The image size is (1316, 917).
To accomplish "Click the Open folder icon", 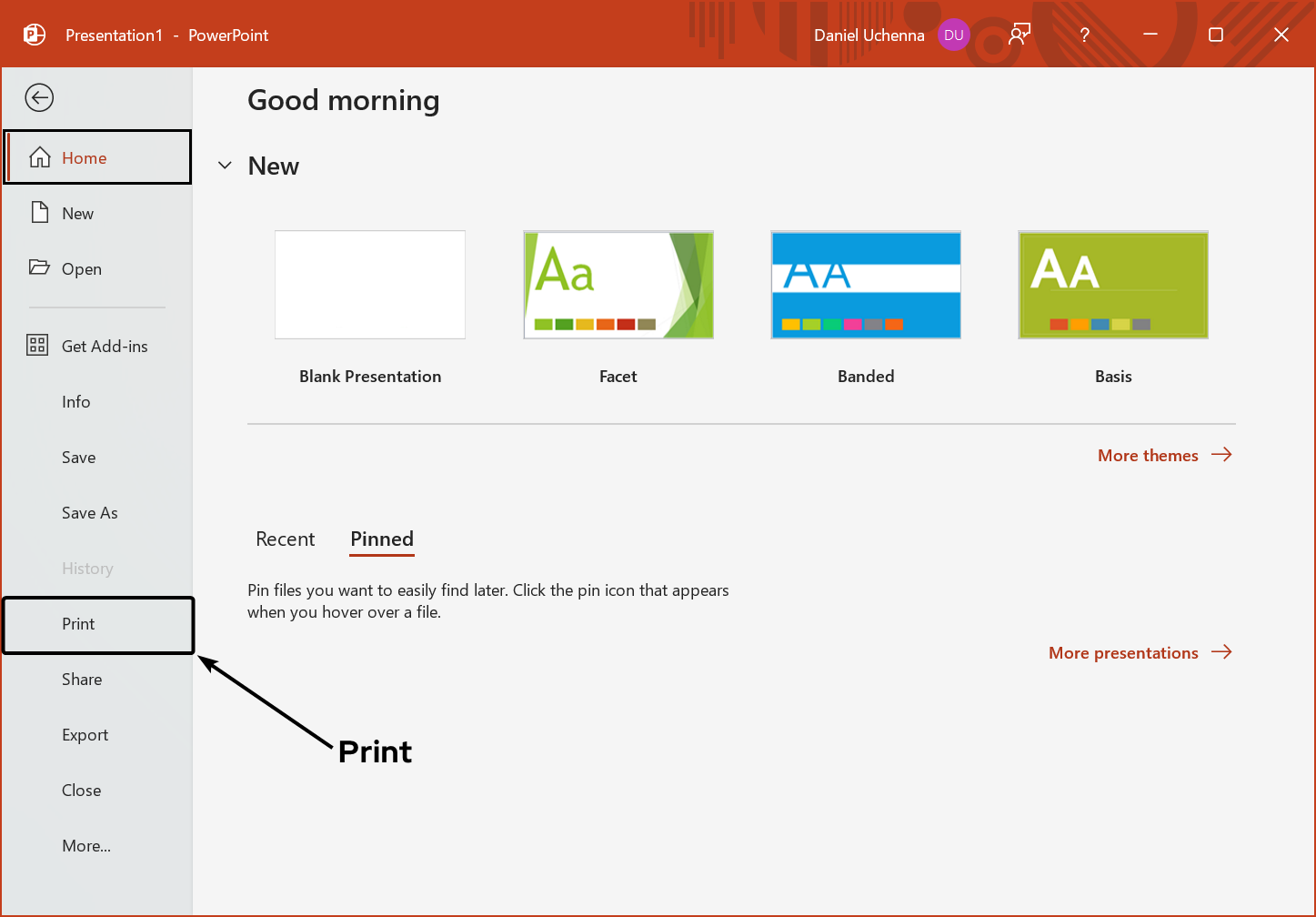I will (39, 268).
